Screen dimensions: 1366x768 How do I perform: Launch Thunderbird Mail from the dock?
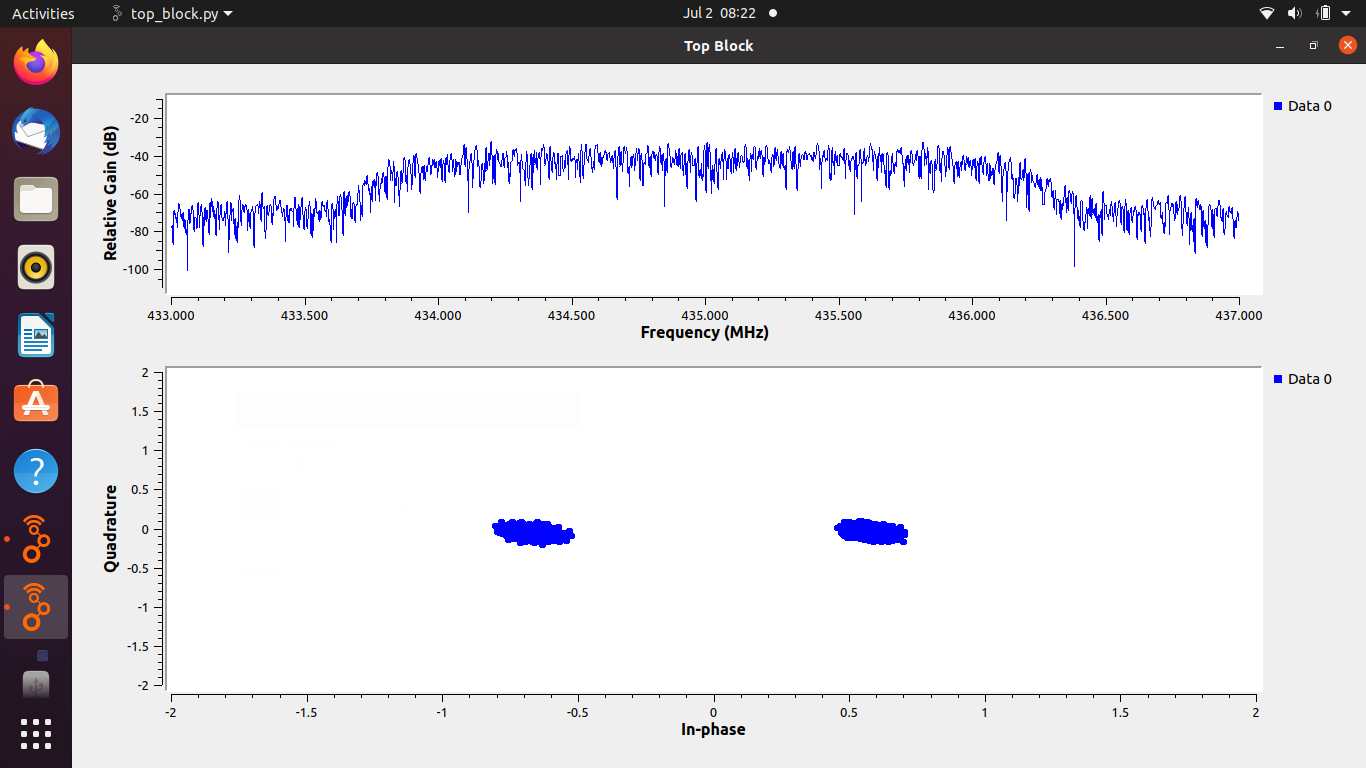click(x=36, y=131)
